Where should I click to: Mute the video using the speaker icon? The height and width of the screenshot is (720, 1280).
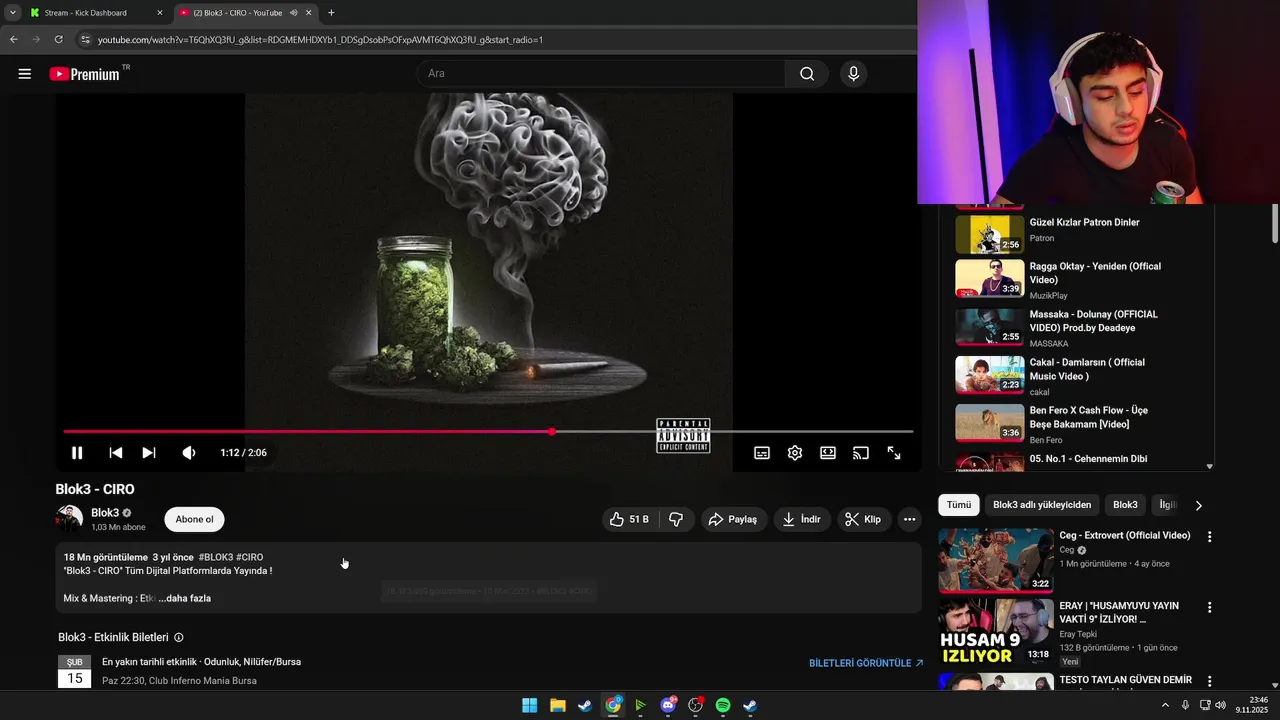[x=189, y=453]
